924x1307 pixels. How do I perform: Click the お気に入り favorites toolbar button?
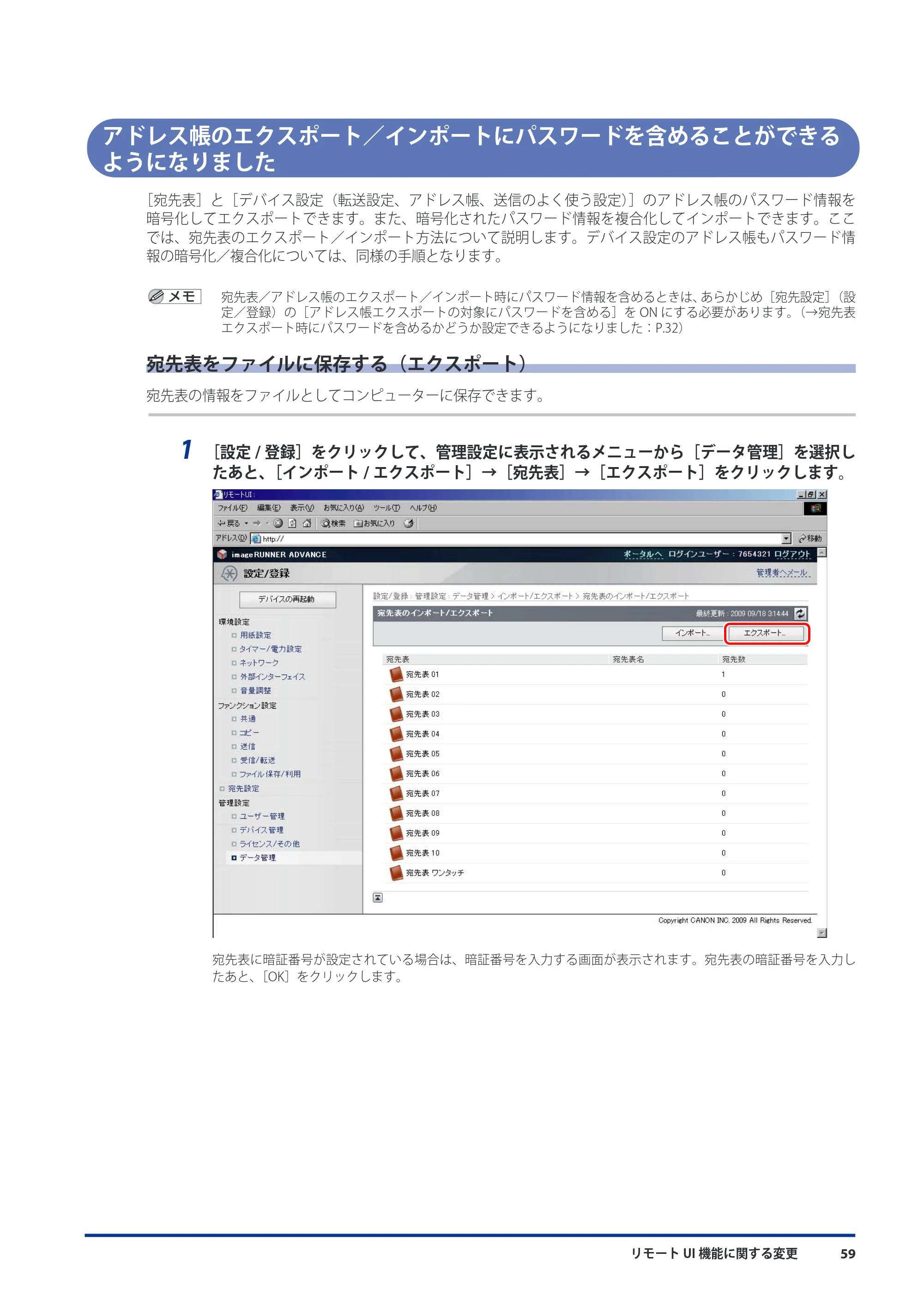click(374, 523)
